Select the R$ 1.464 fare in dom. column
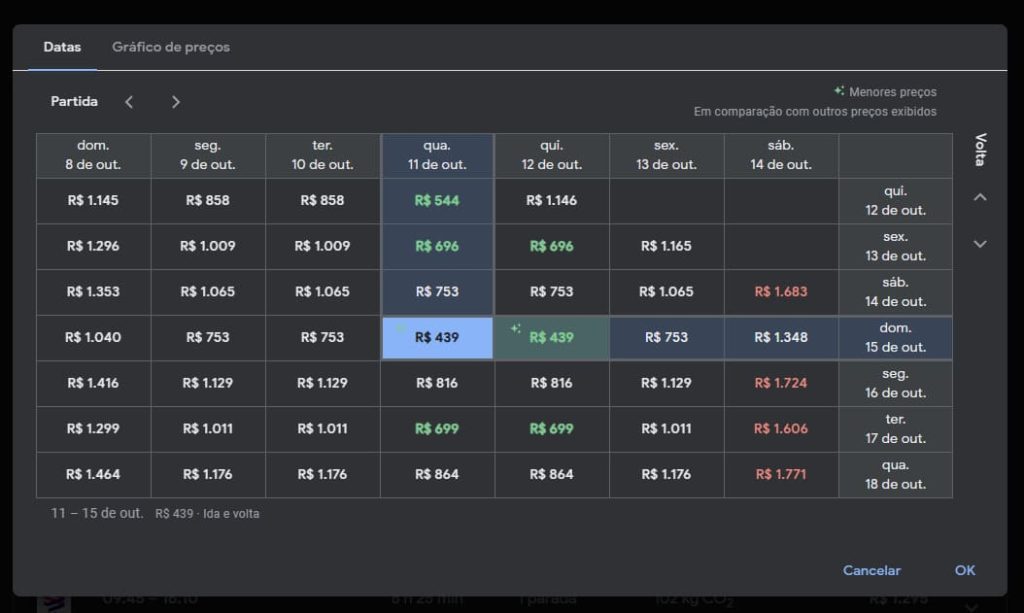The height and width of the screenshot is (613, 1024). 93,475
